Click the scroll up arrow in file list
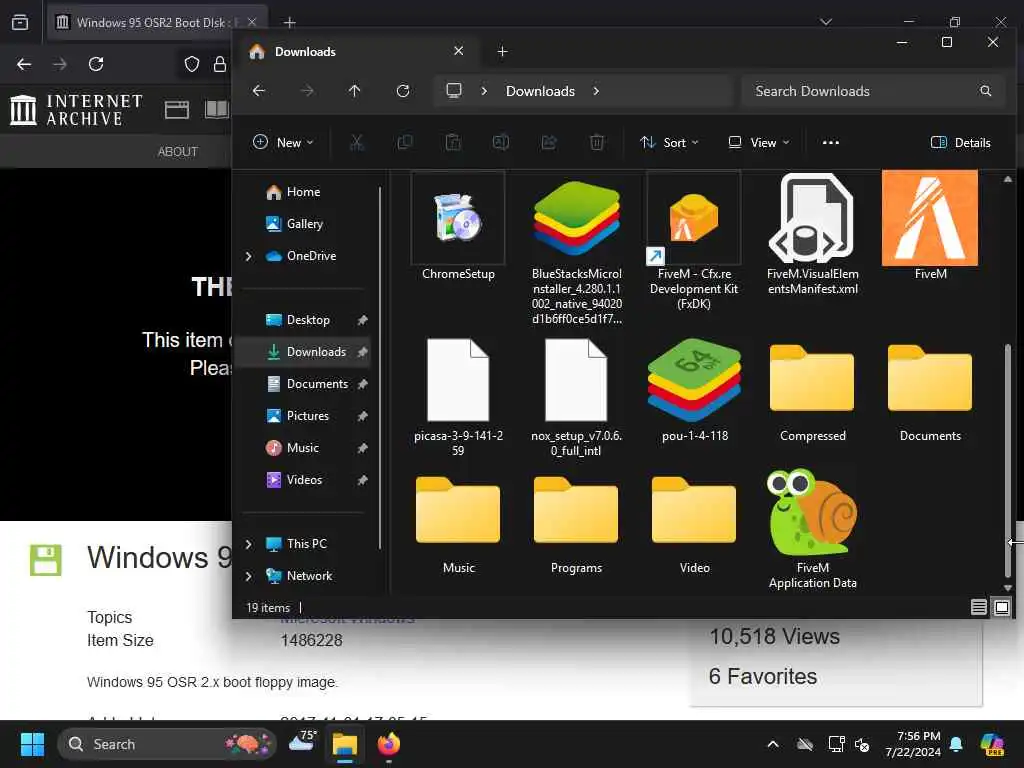The height and width of the screenshot is (768, 1024). (1008, 178)
